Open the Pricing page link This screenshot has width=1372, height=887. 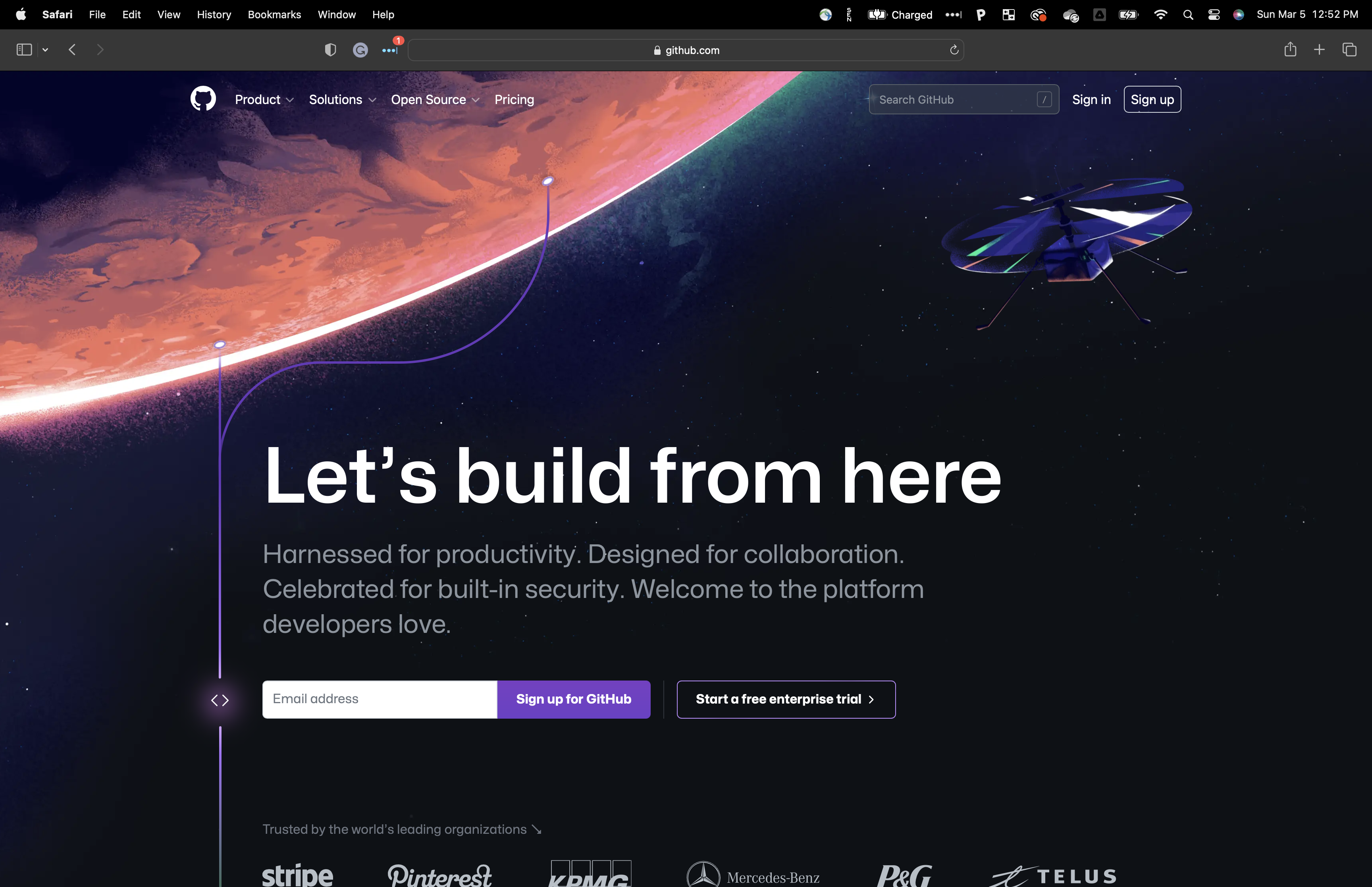(514, 100)
